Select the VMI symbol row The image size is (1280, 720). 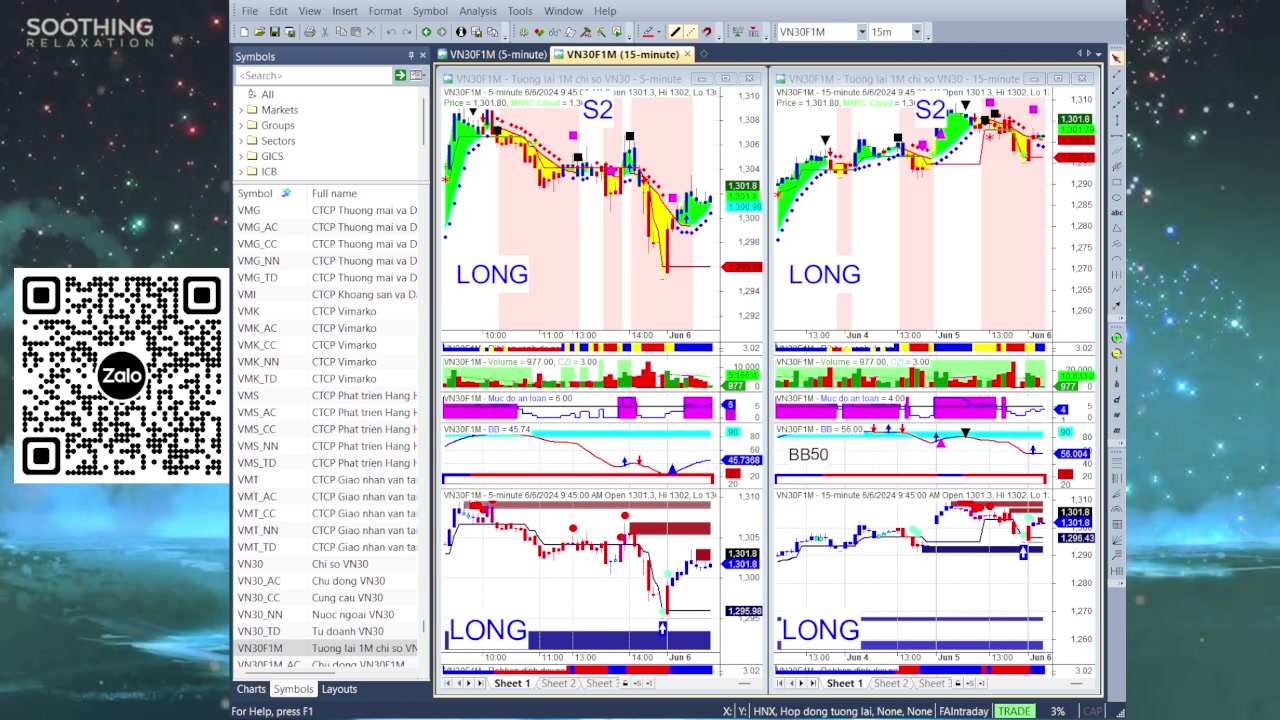pyautogui.click(x=326, y=294)
